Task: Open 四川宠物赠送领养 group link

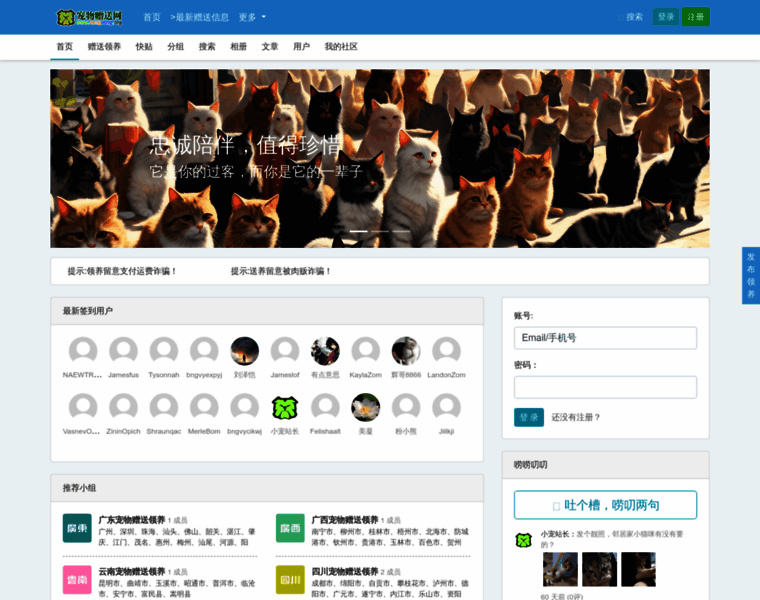Action: coord(345,572)
